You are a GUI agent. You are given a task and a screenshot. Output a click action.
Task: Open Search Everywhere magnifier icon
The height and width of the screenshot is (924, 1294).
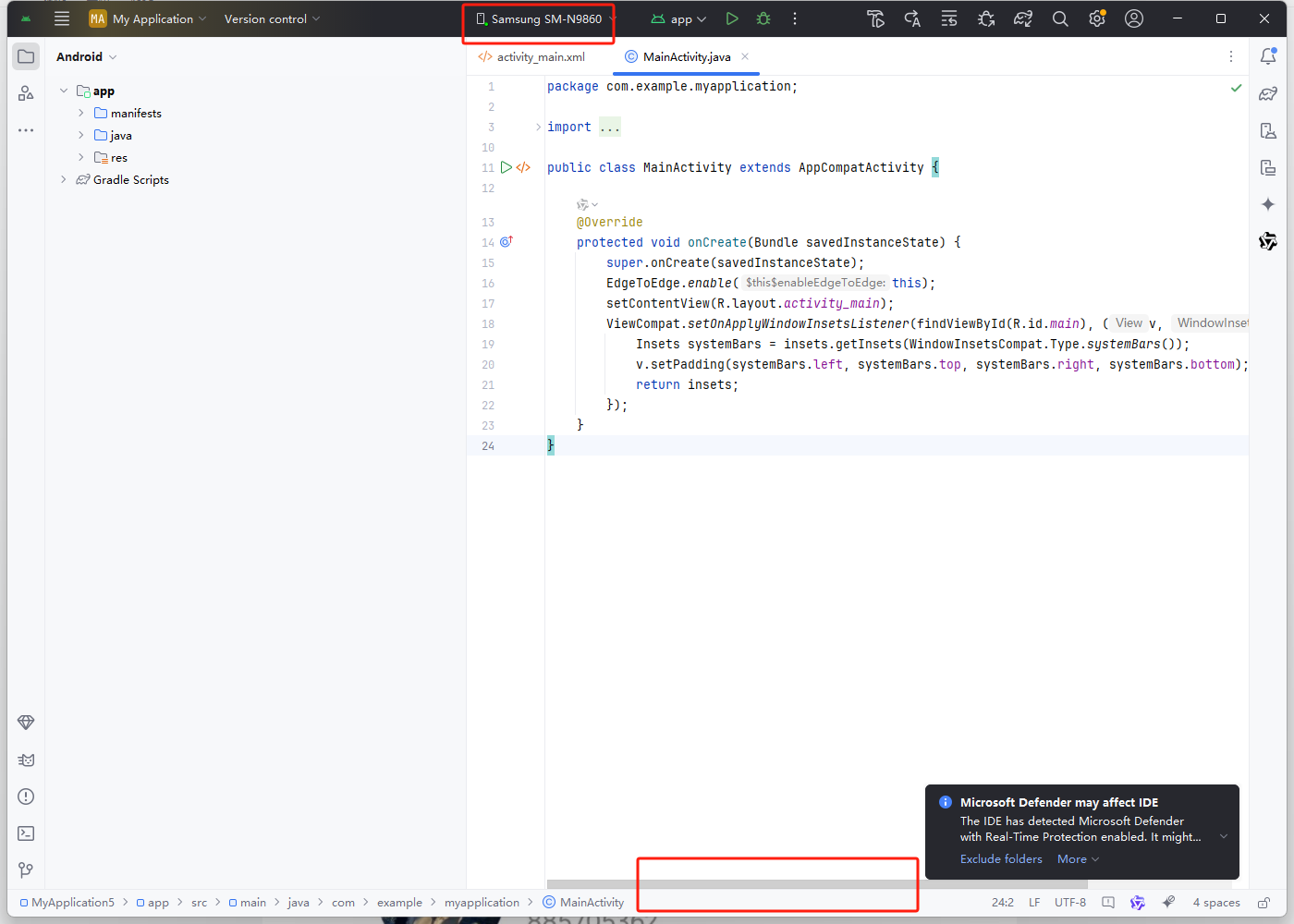1060,18
